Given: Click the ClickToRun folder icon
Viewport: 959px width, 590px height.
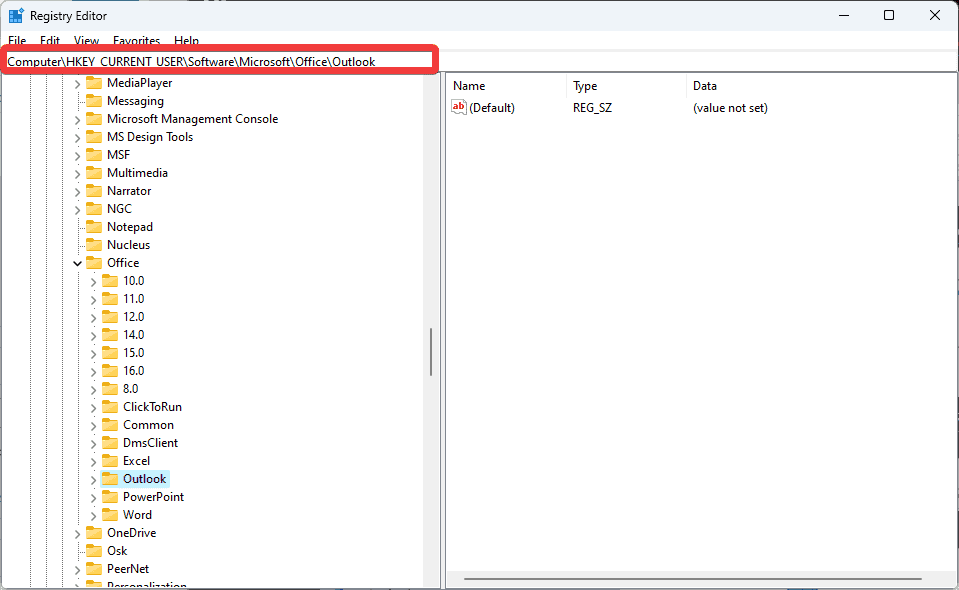Looking at the screenshot, I should (109, 407).
